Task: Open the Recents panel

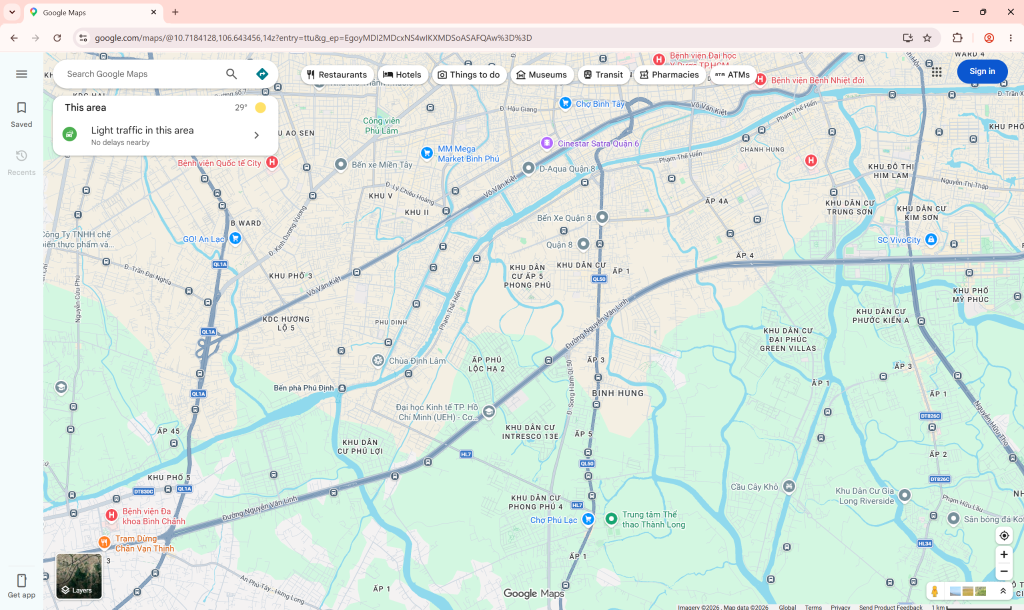Action: 22,163
